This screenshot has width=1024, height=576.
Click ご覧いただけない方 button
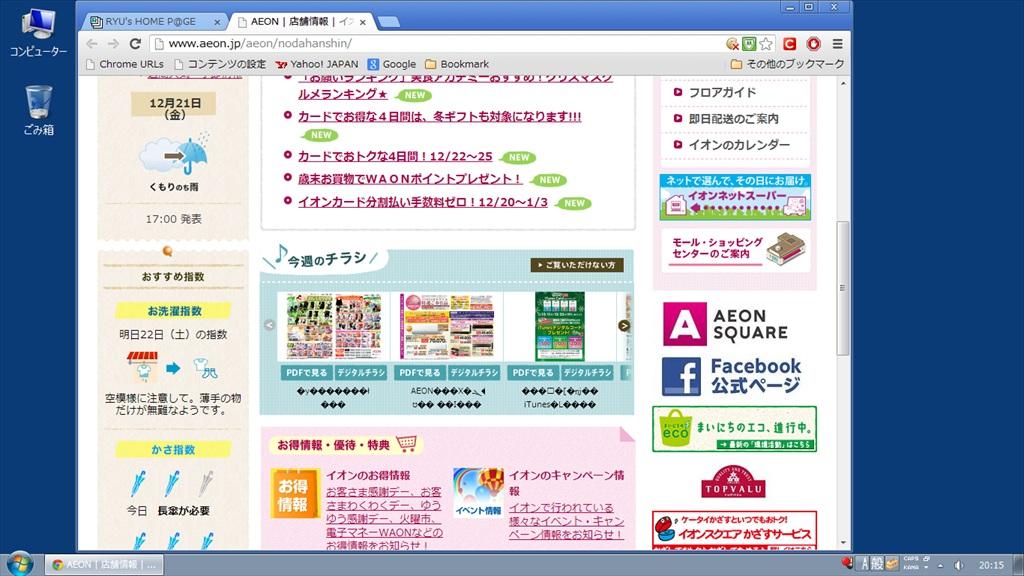tap(577, 265)
